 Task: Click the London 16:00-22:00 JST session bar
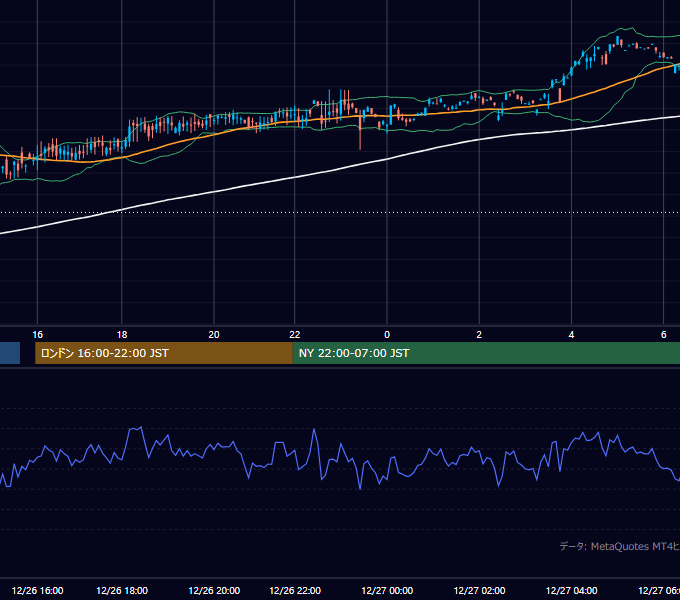pyautogui.click(x=163, y=353)
